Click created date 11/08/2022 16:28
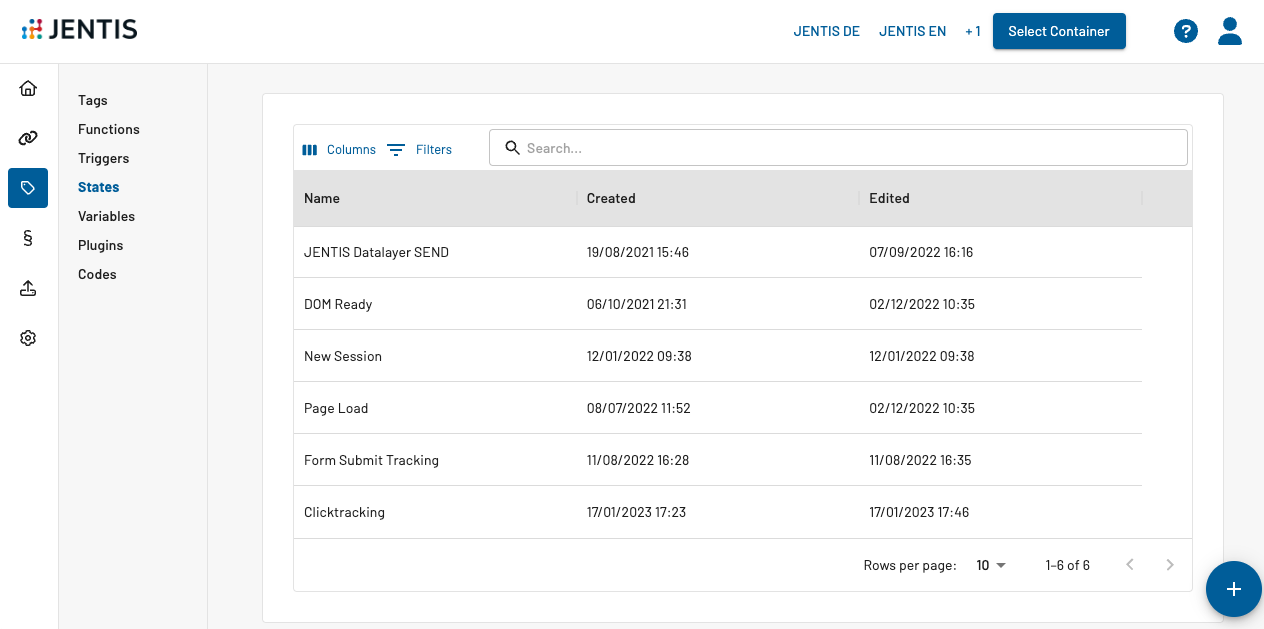Viewport: 1264px width, 629px height. tap(638, 460)
